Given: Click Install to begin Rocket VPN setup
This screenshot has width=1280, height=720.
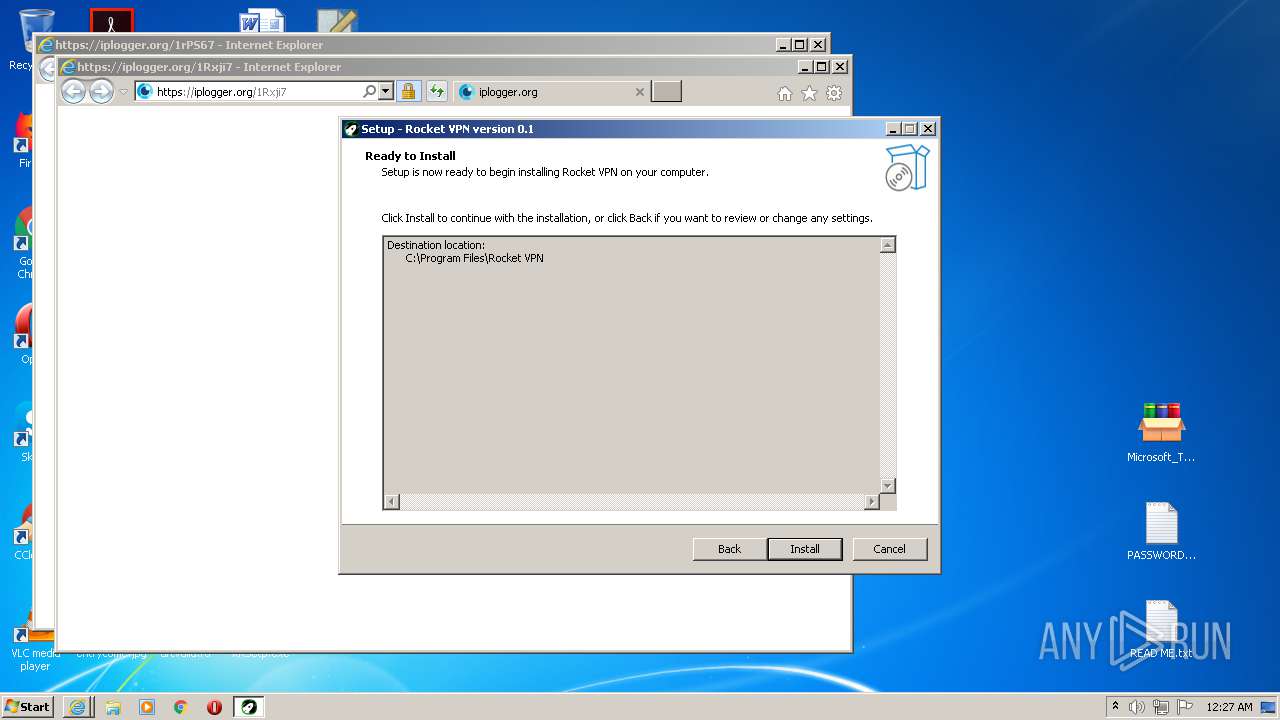Looking at the screenshot, I should (x=804, y=549).
